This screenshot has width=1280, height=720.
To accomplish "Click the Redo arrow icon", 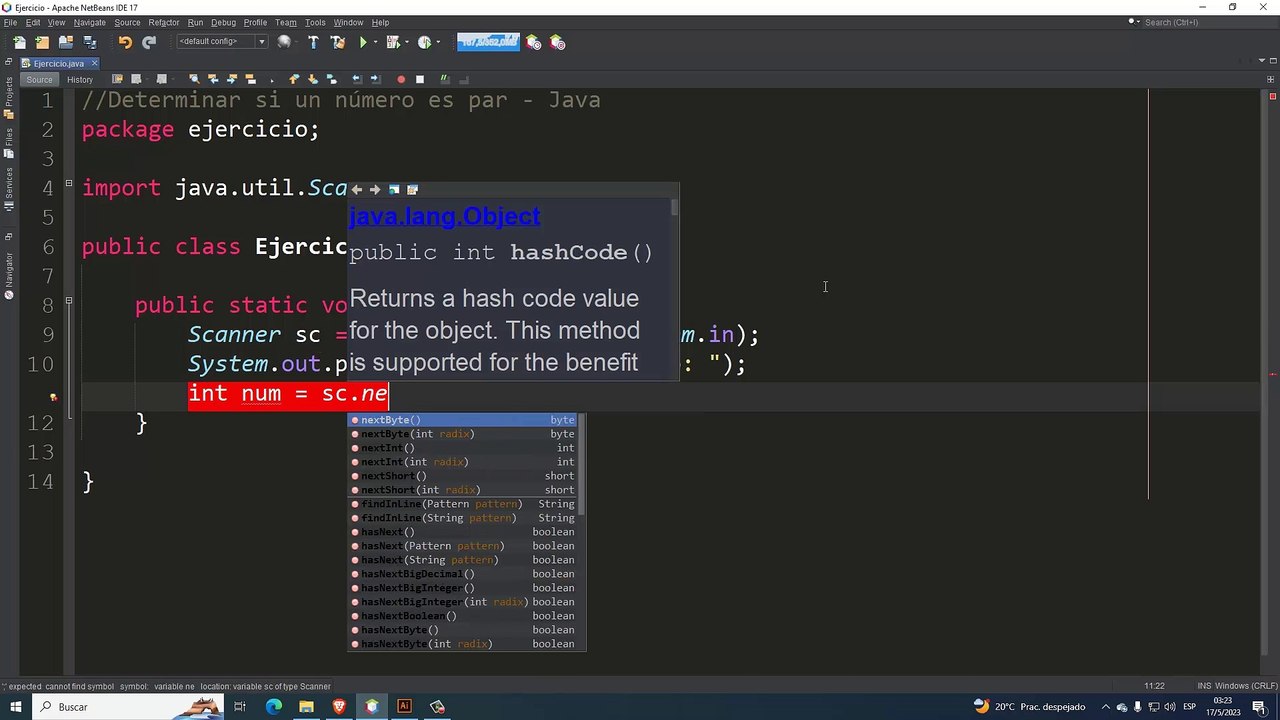I will (149, 42).
